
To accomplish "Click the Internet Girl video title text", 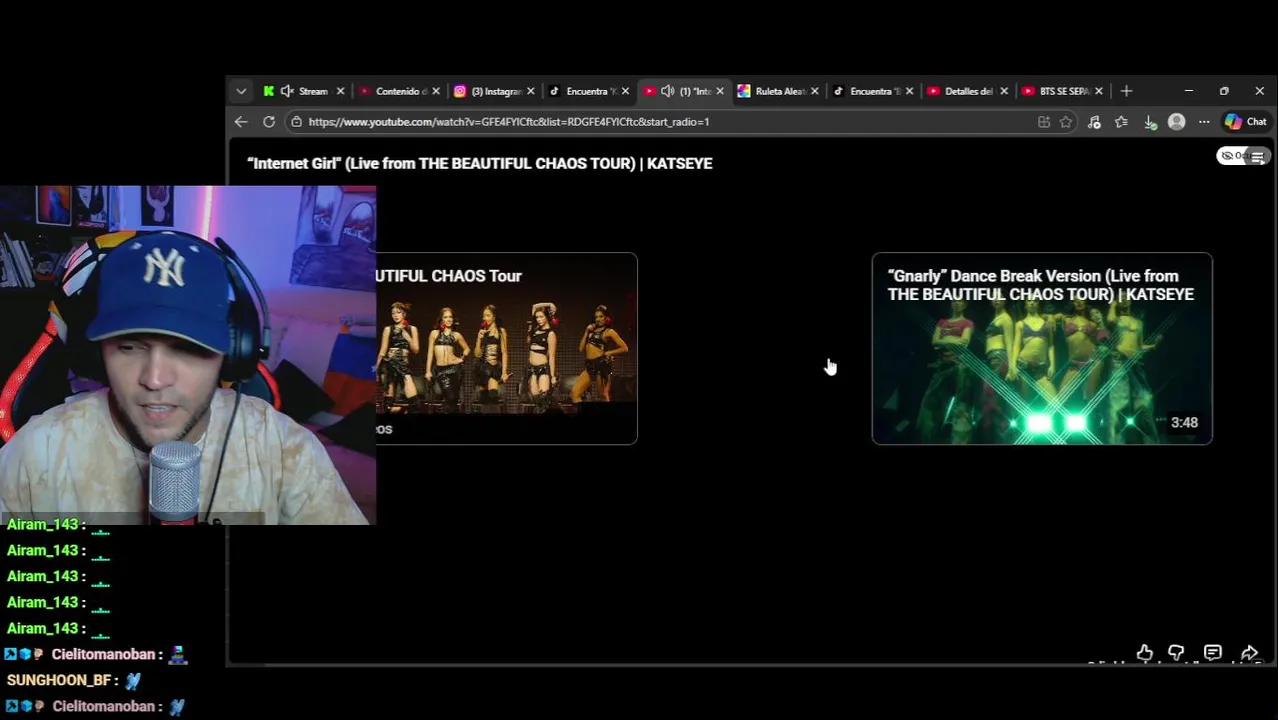I will pyautogui.click(x=480, y=163).
